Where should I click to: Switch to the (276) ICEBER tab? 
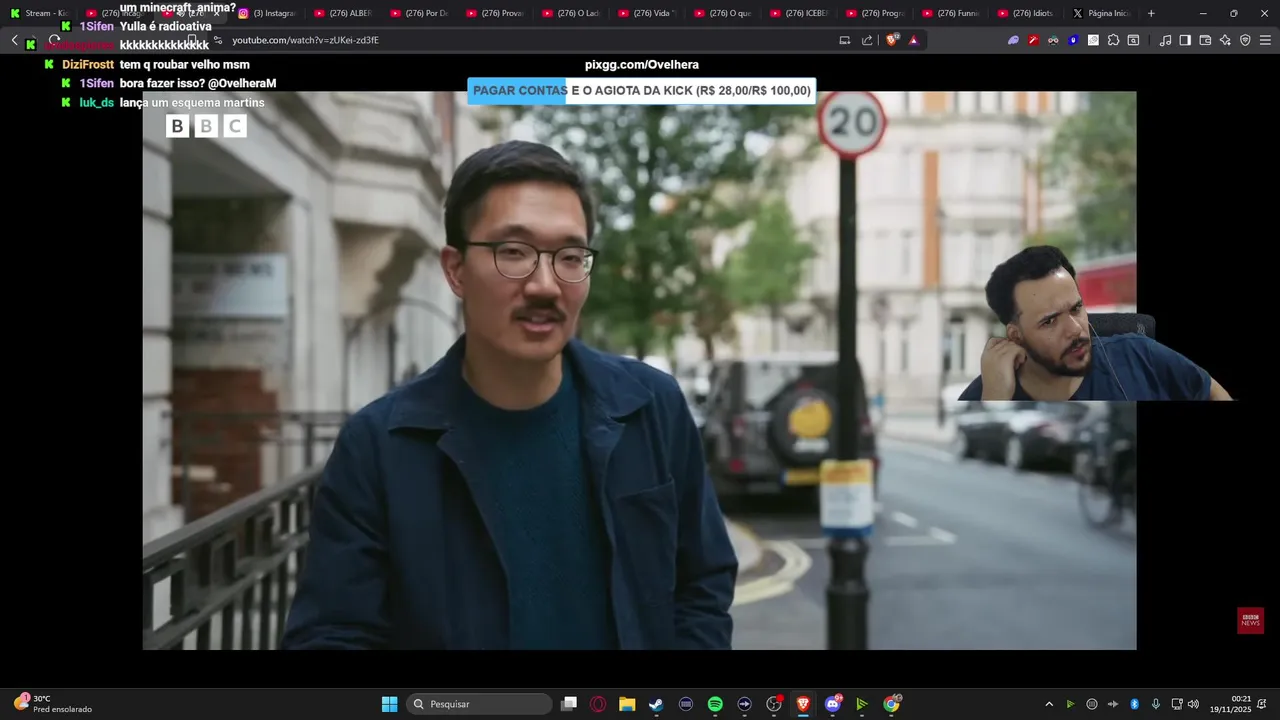[x=798, y=13]
